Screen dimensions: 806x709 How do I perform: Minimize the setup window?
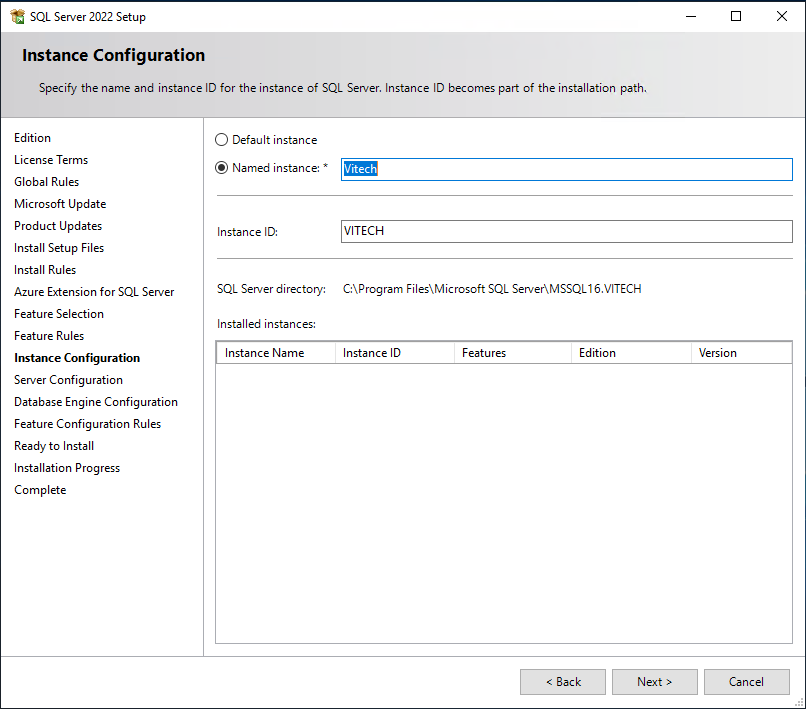pyautogui.click(x=690, y=16)
